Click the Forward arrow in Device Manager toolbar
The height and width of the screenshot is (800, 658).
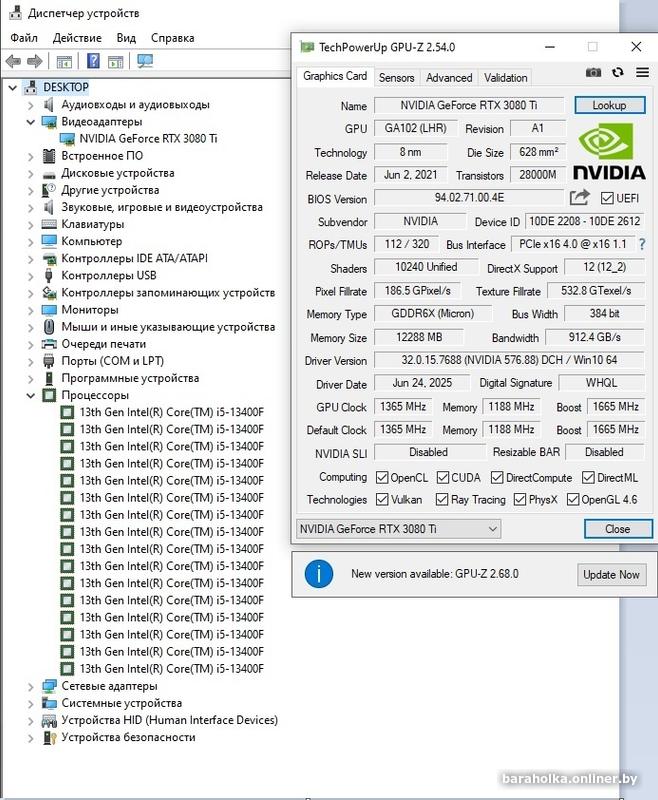click(34, 61)
